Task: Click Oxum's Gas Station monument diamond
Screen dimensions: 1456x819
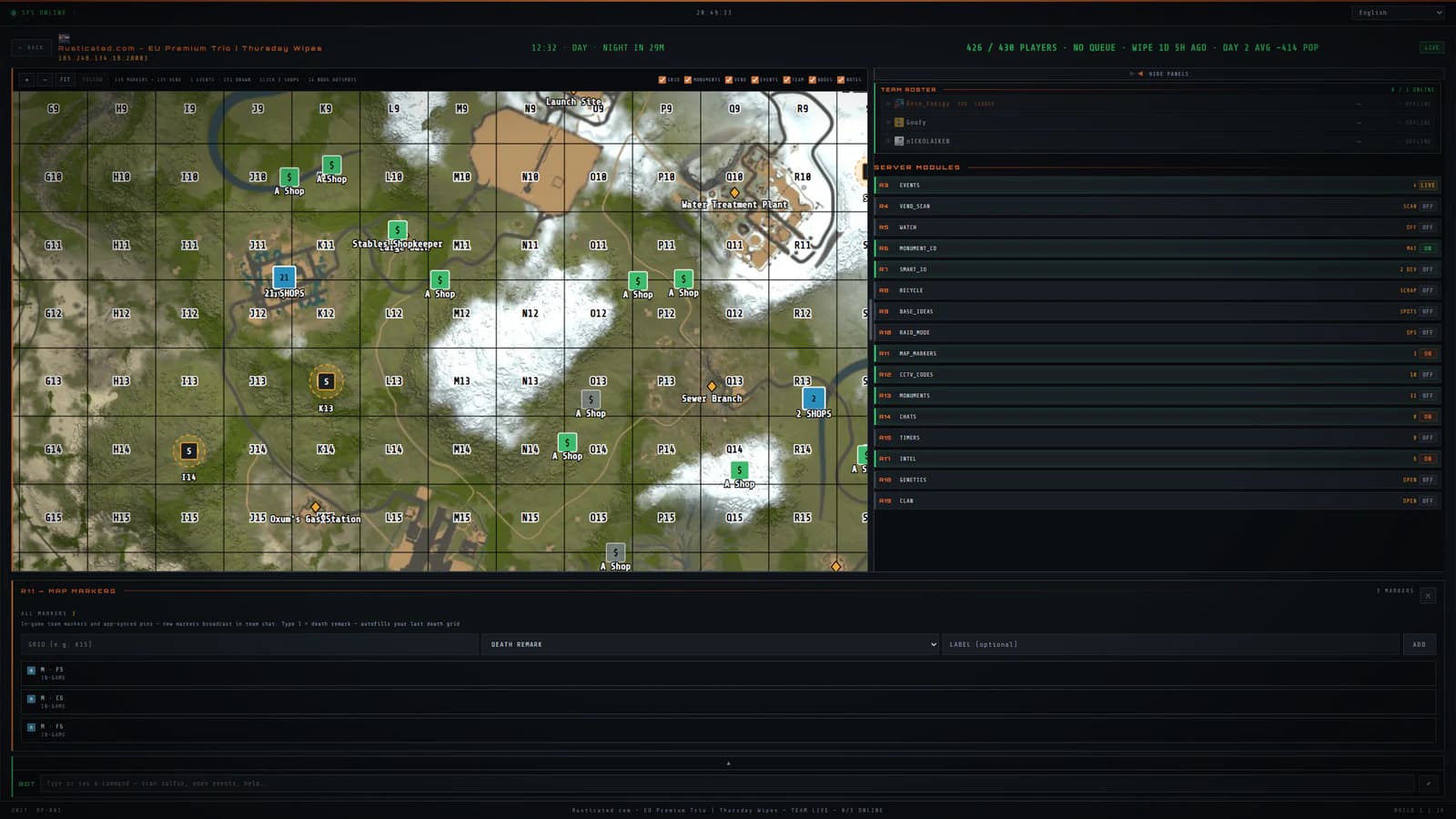Action: [x=315, y=507]
